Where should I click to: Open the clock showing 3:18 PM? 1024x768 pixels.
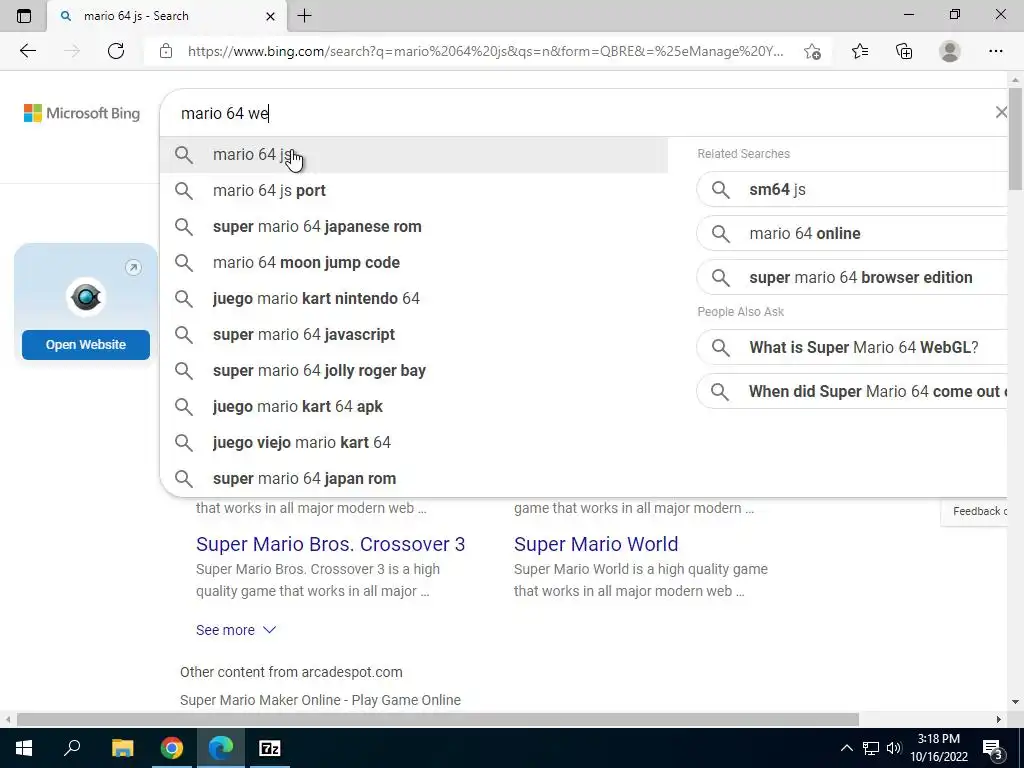[938, 748]
